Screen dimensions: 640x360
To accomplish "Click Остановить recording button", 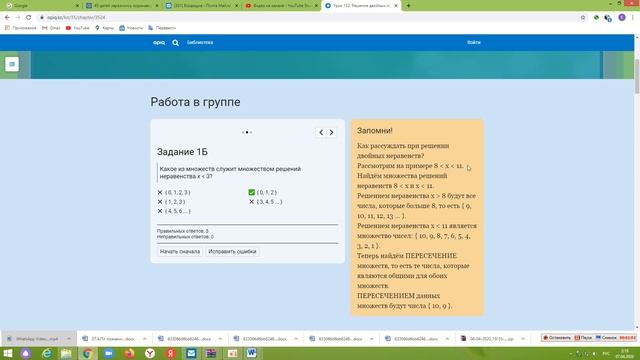I will tap(557, 338).
